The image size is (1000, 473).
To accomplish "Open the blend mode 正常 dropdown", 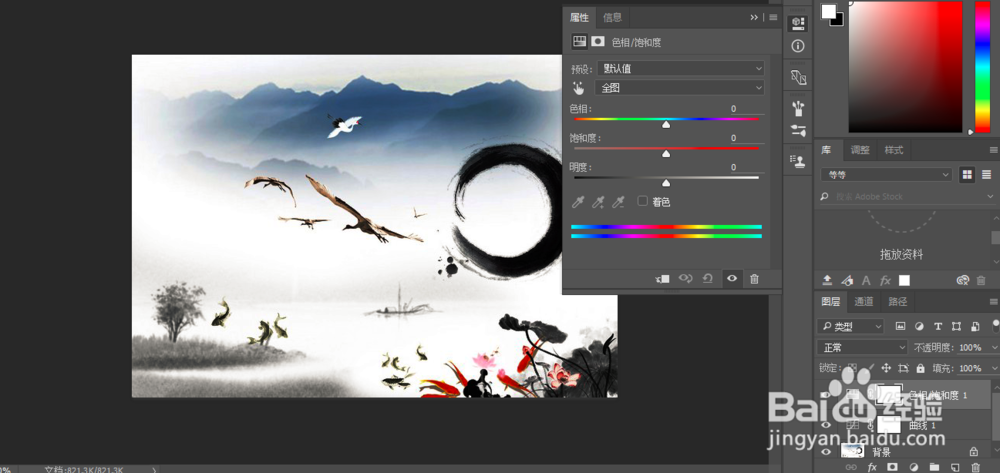I will coord(862,347).
